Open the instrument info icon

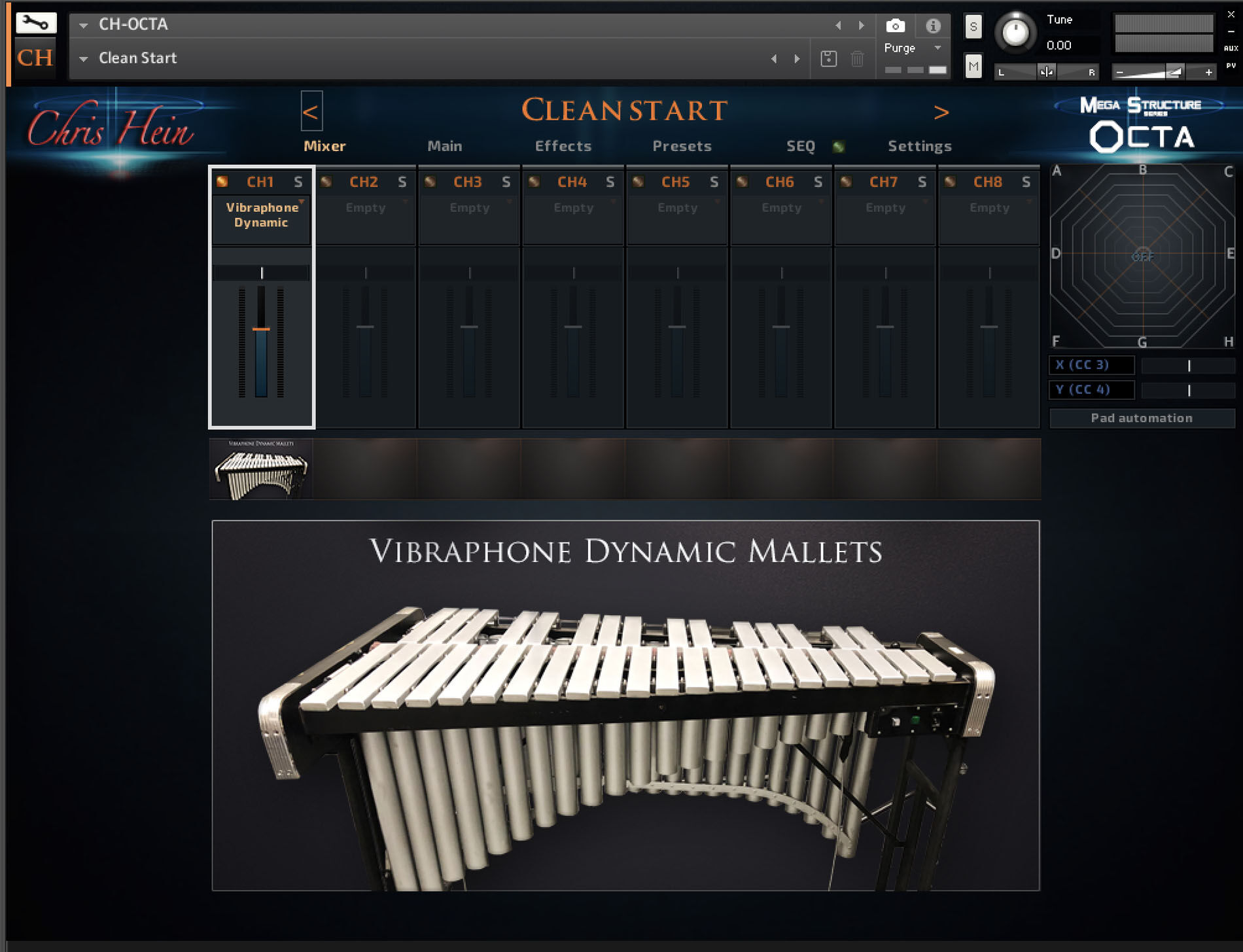[x=933, y=26]
